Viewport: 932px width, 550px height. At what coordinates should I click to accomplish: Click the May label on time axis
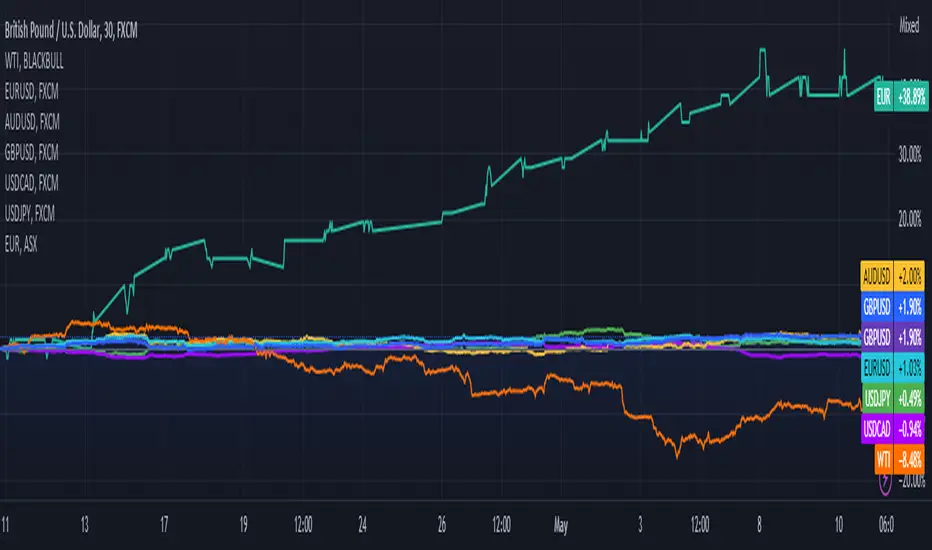point(561,526)
